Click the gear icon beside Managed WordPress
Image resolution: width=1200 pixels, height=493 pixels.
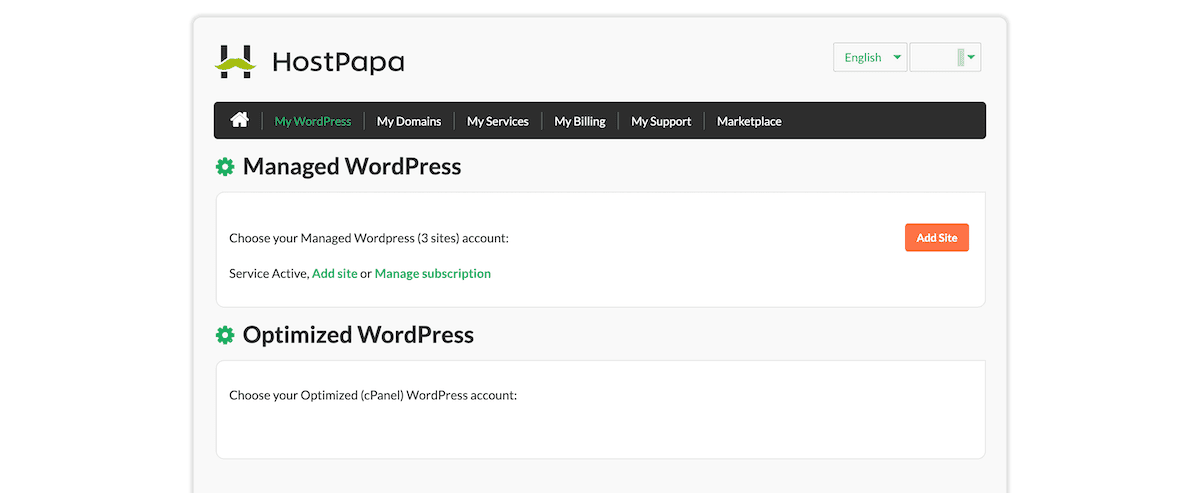[x=225, y=167]
